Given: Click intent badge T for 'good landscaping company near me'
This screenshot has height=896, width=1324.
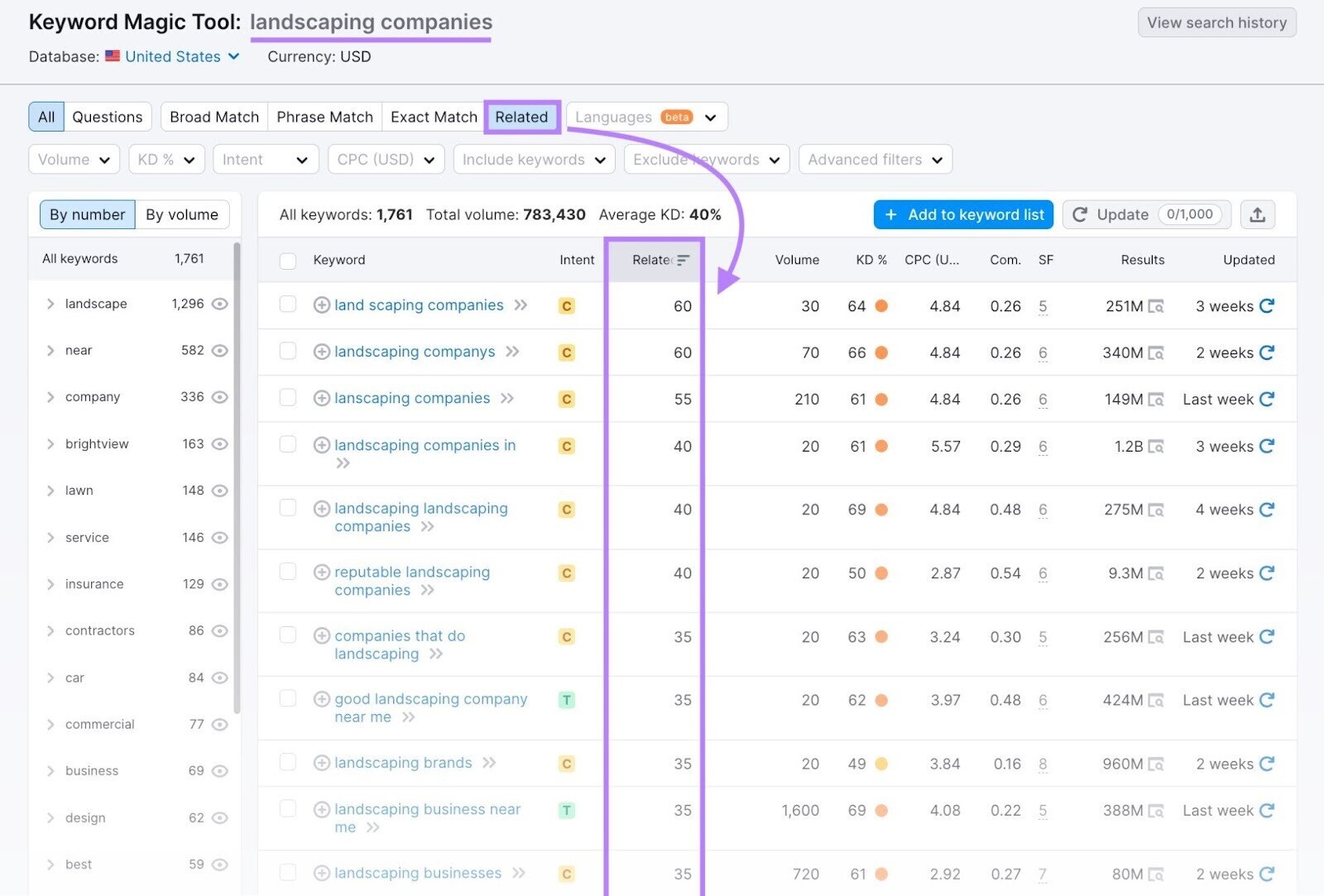Looking at the screenshot, I should [567, 701].
